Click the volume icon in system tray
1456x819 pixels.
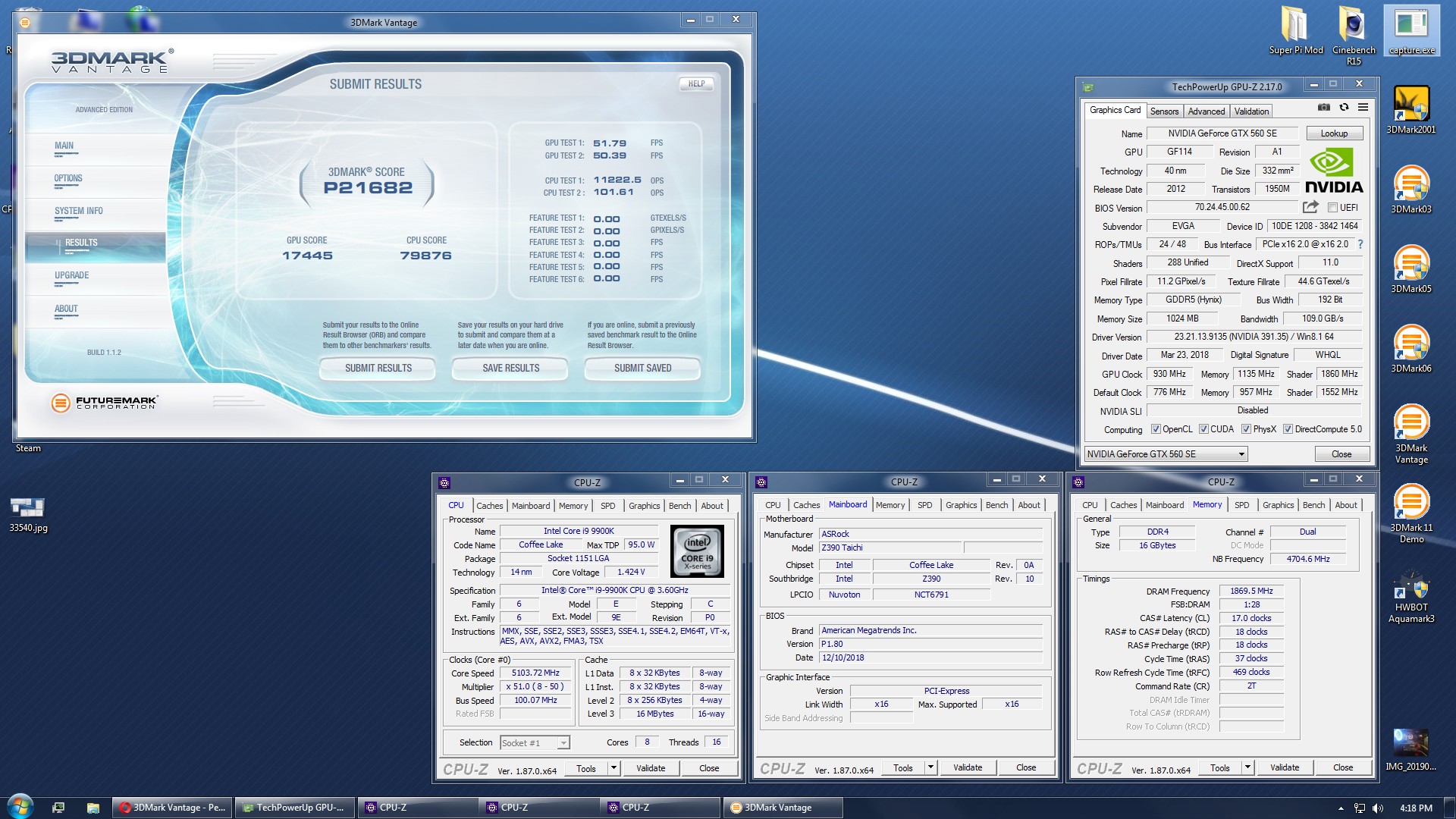[1378, 808]
